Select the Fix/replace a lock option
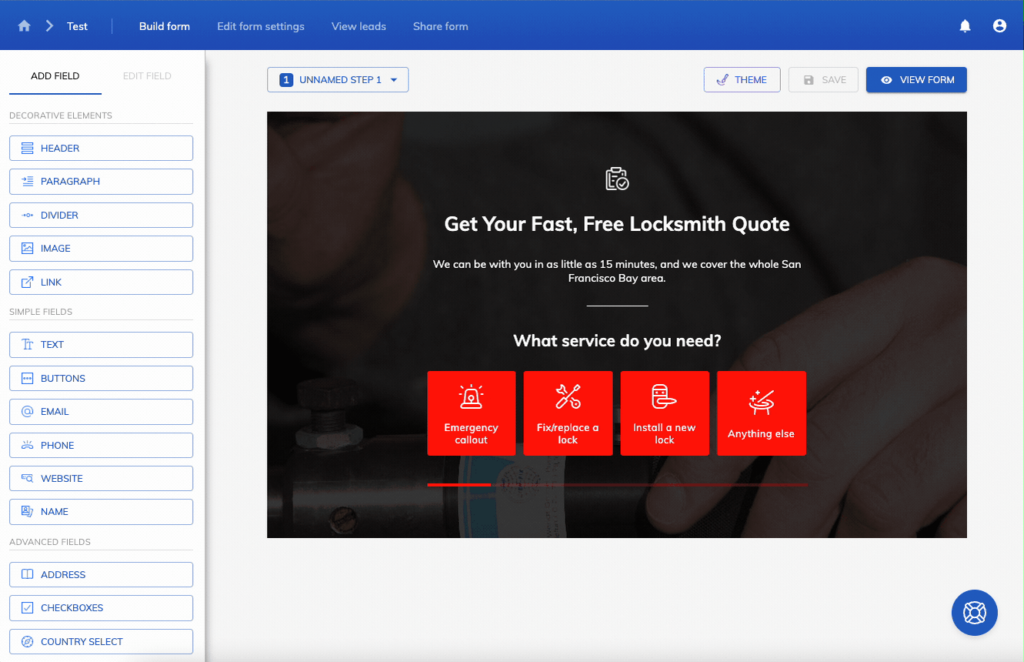The height and width of the screenshot is (662, 1024). click(x=568, y=413)
